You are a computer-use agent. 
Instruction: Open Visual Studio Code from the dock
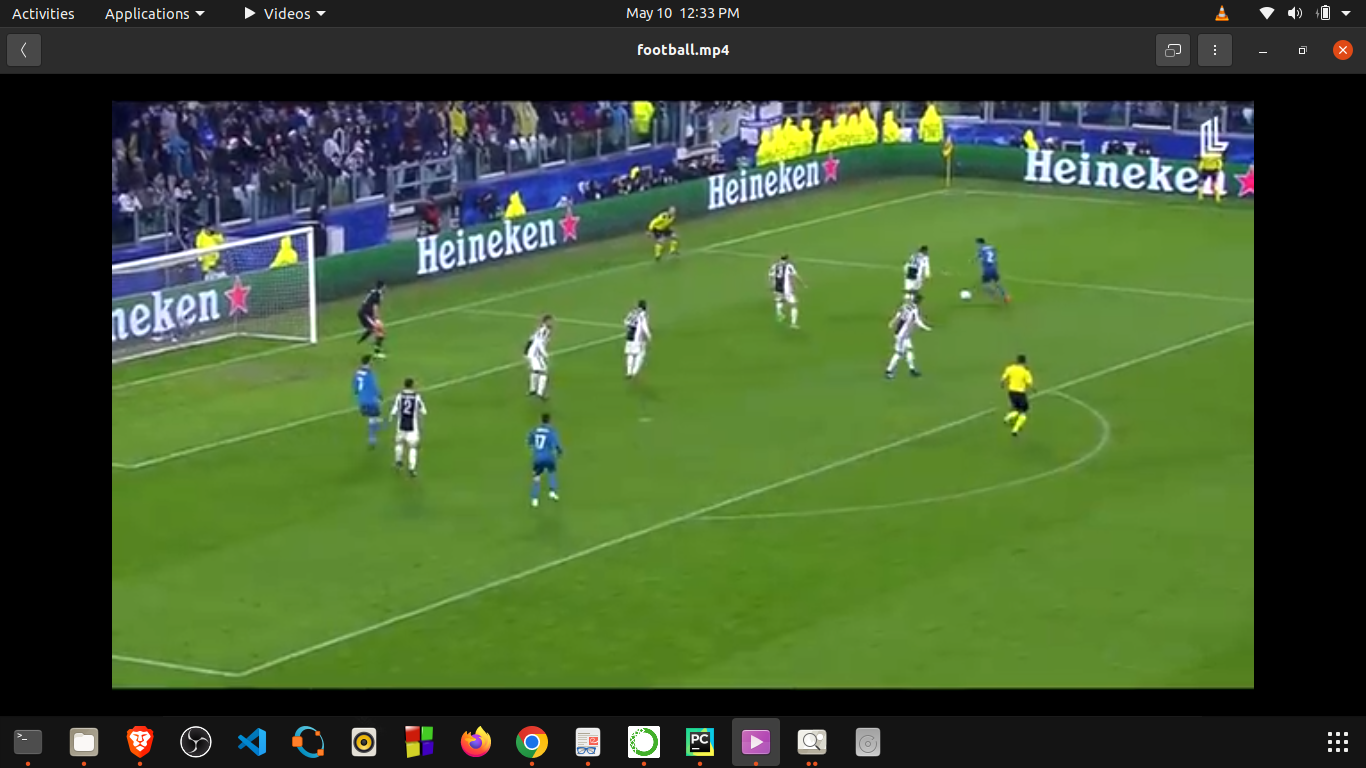[251, 743]
